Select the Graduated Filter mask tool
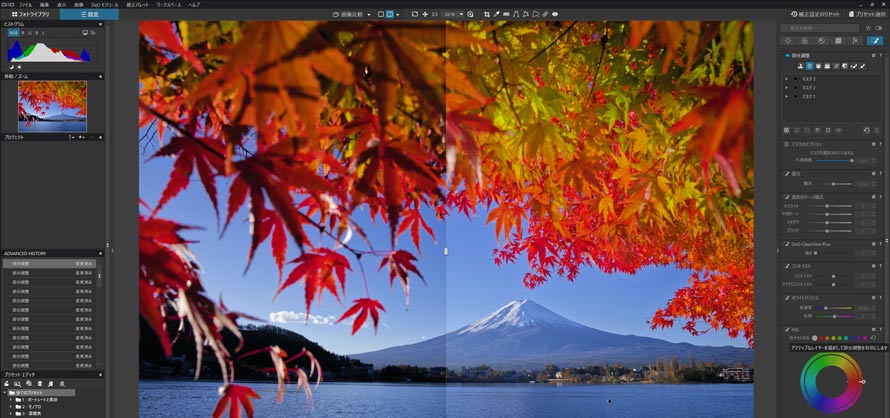Viewport: 890px width, 418px height. (x=827, y=66)
